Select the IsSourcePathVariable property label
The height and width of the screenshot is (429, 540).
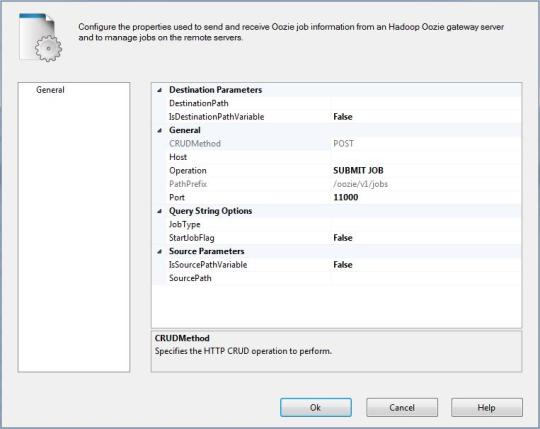point(208,265)
